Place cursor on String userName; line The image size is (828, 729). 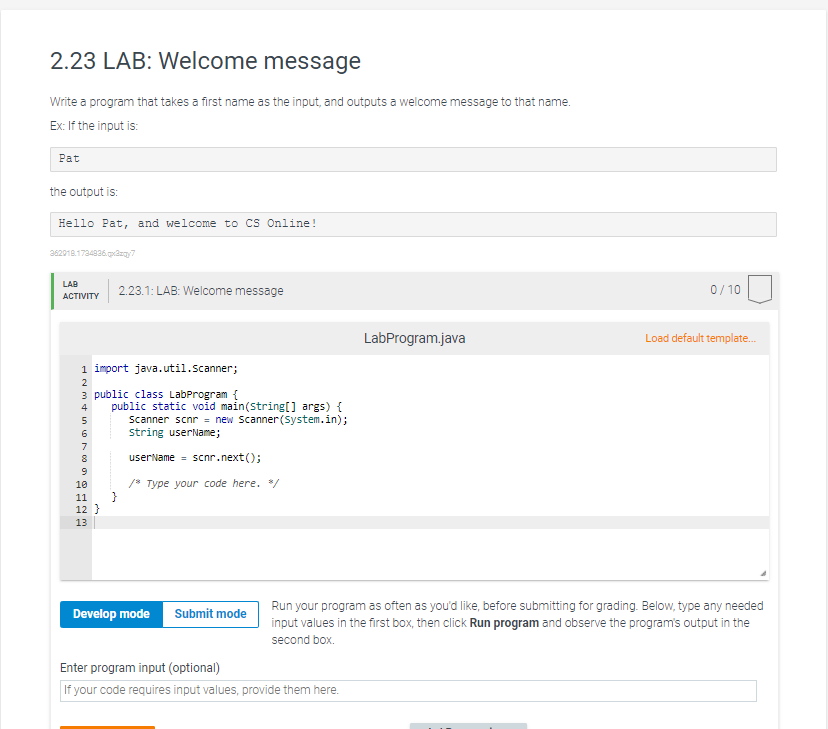(x=174, y=433)
